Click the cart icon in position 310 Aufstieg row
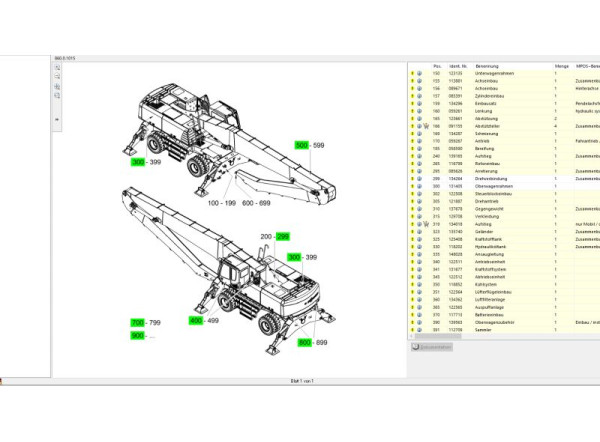The image size is (600, 442). point(426,226)
